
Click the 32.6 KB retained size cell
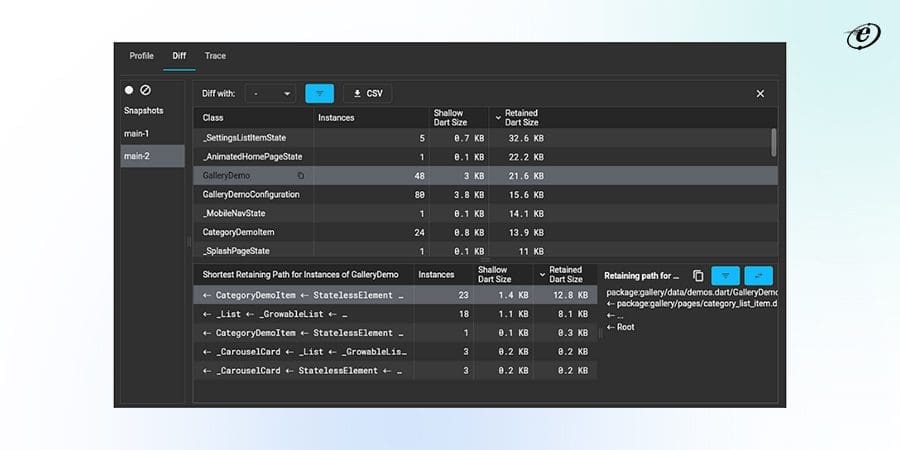[526, 138]
